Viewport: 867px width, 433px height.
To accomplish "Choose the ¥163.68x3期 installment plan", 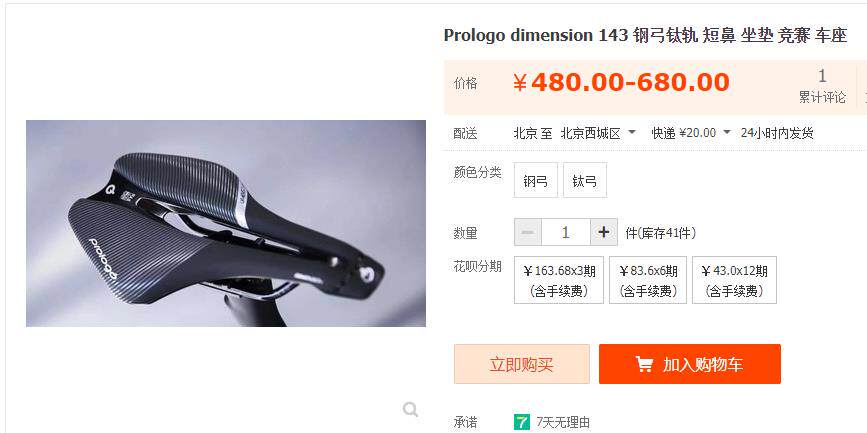I will (x=559, y=280).
